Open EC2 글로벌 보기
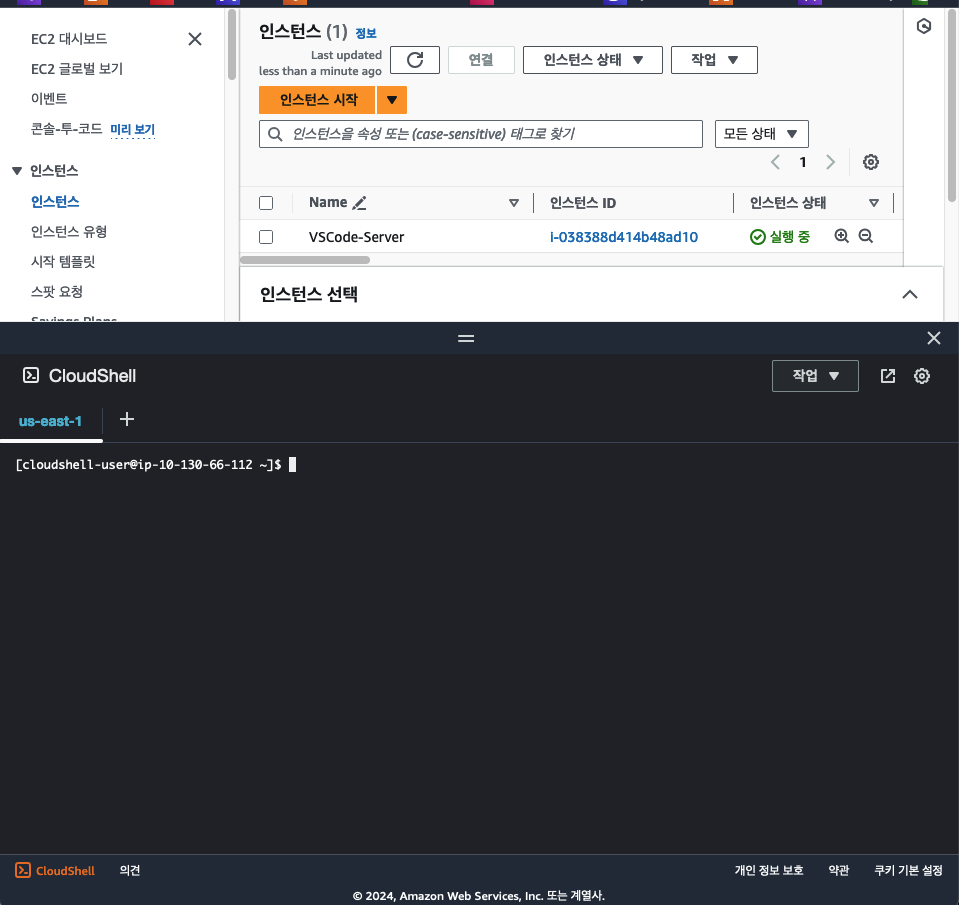The height and width of the screenshot is (905, 959). pyautogui.click(x=77, y=69)
